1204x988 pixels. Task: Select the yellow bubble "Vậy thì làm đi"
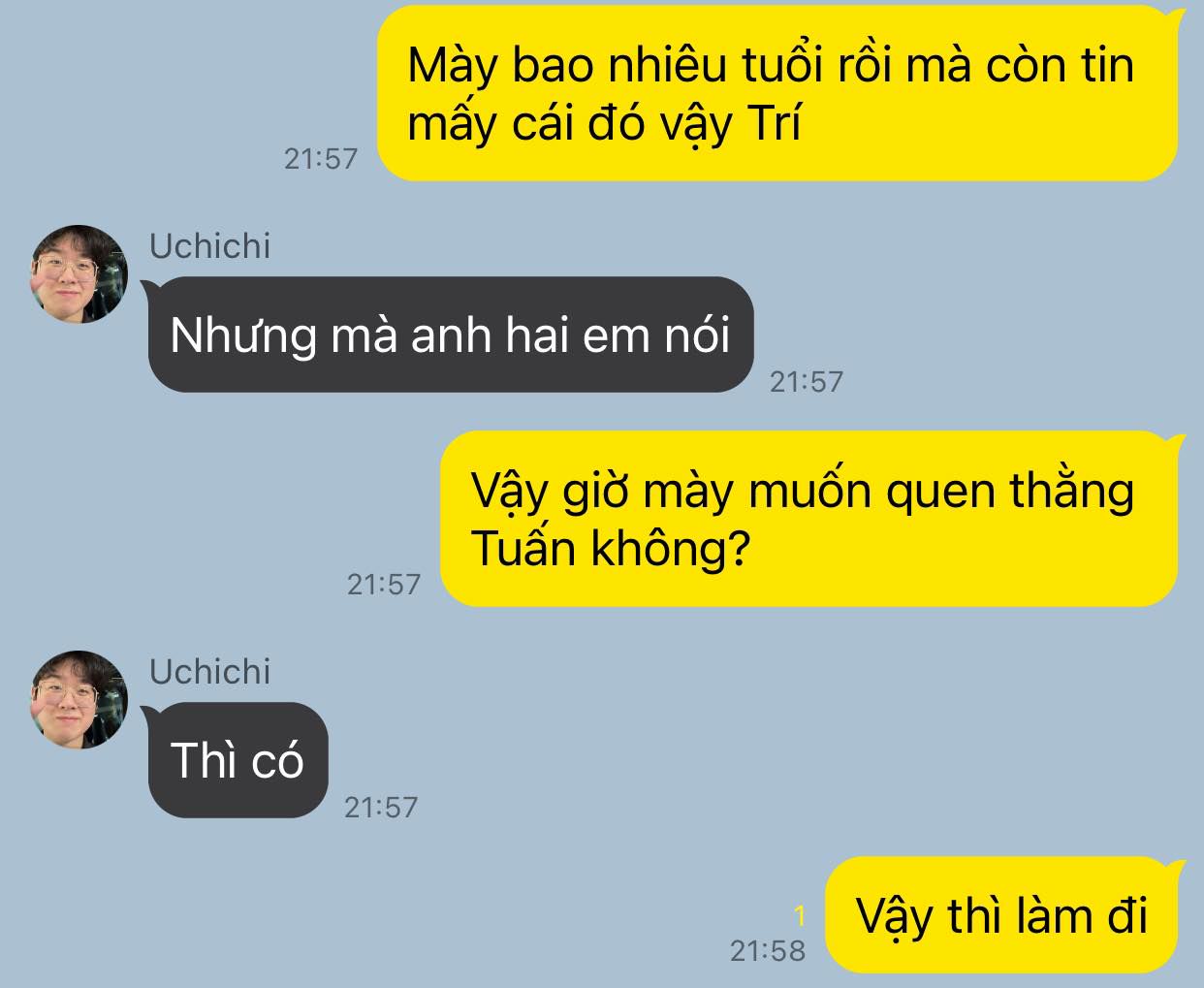[x=1001, y=914]
